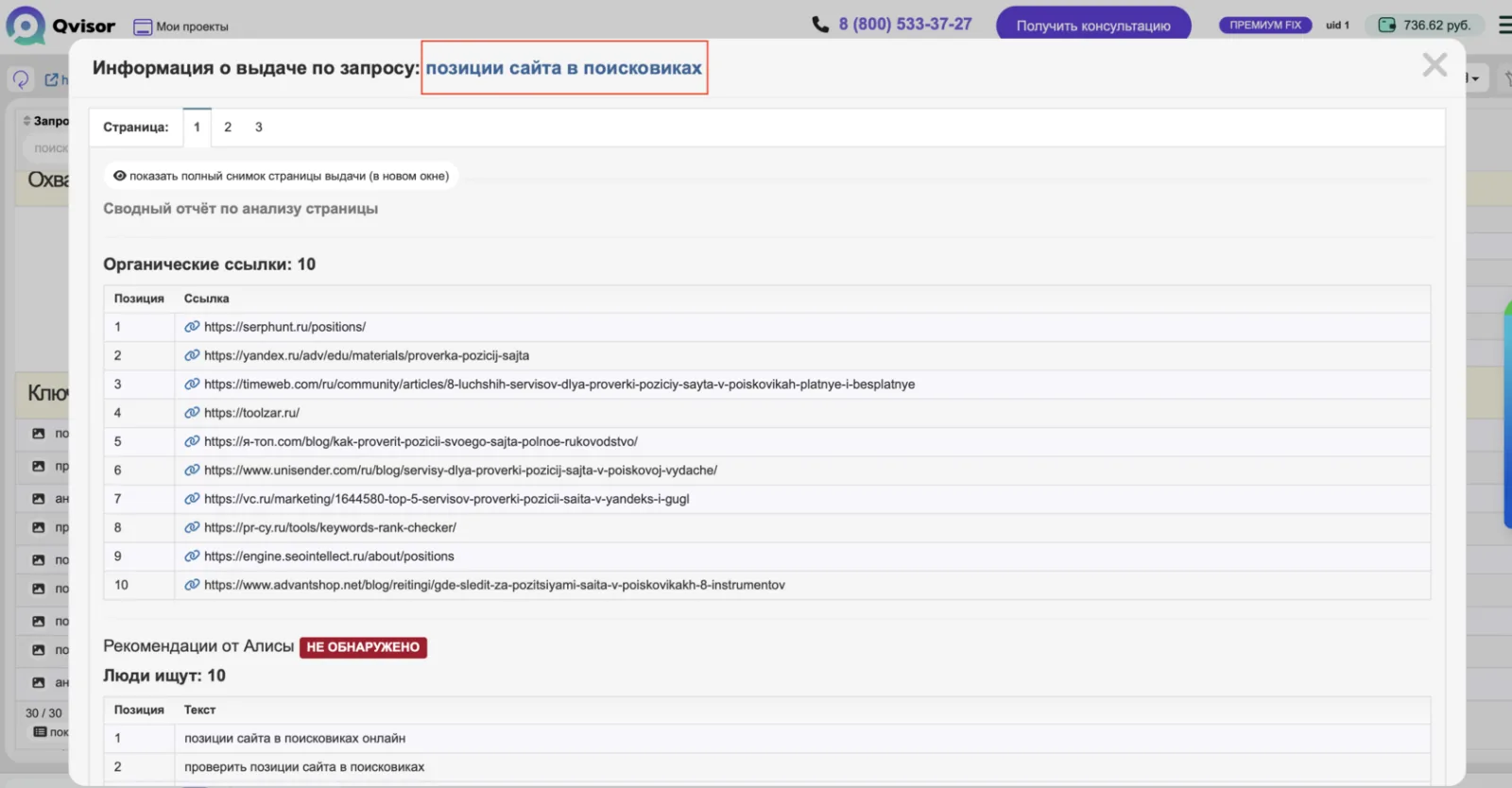Viewport: 1512px width, 788px height.
Task: Click the wallet icon beside the balance
Action: 1386,26
